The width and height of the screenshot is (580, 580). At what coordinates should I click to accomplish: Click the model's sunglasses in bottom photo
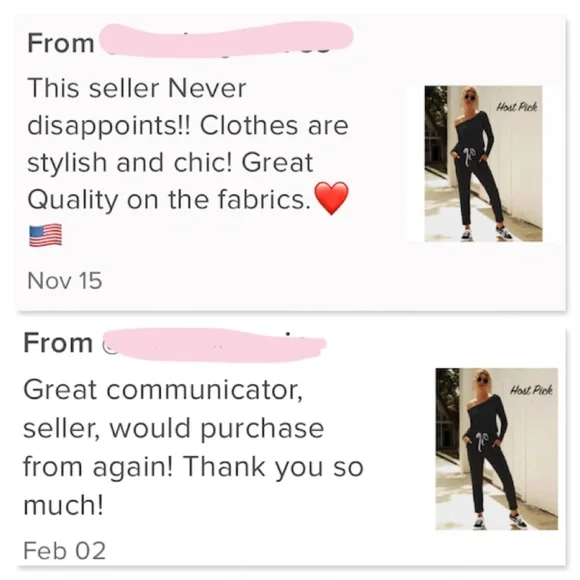pos(483,381)
